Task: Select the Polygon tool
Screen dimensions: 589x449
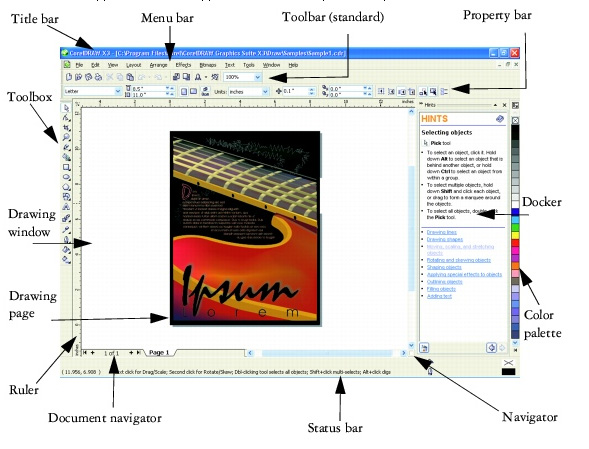Action: pos(66,187)
